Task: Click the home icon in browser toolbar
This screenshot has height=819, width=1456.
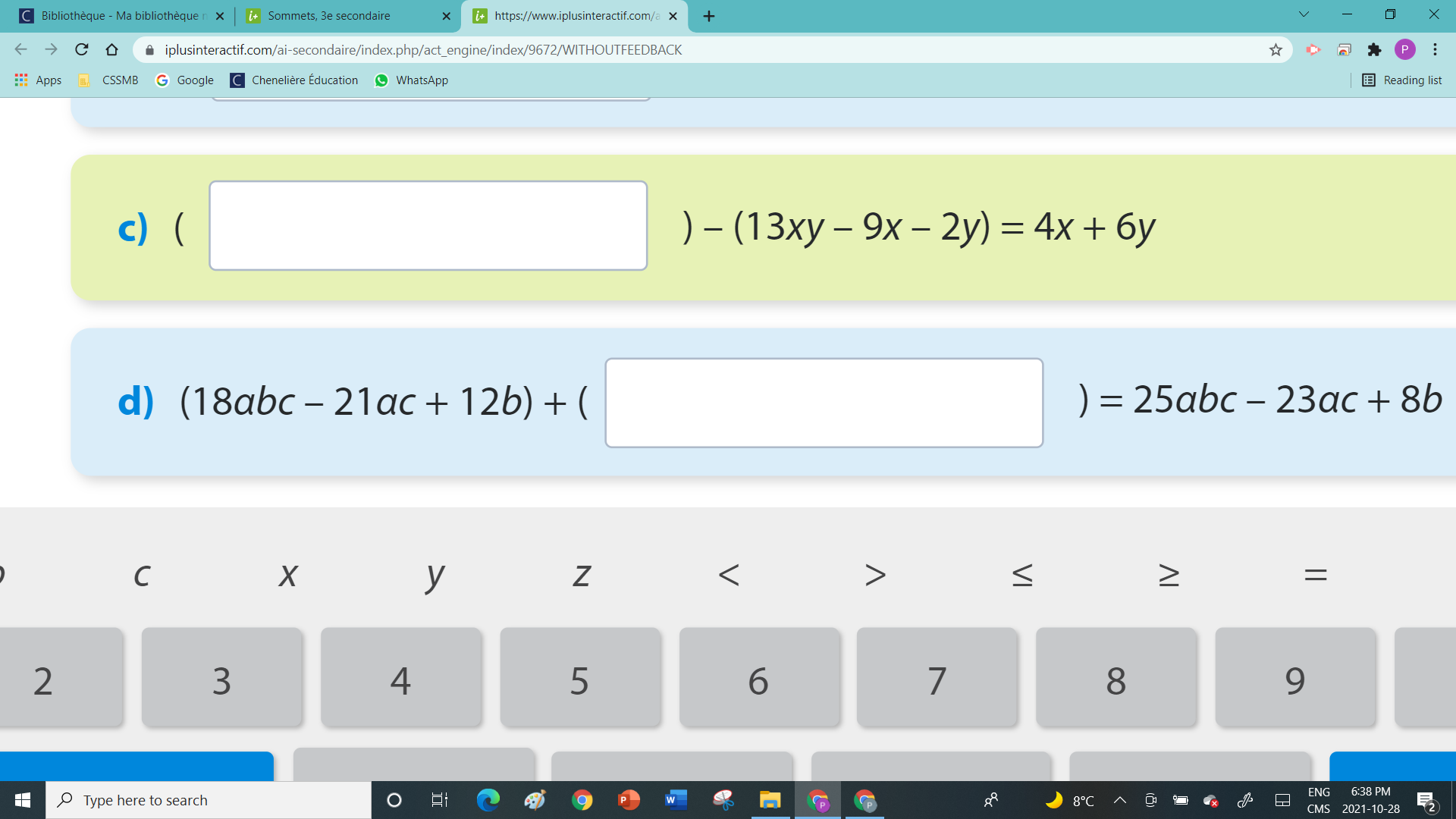Action: [x=111, y=50]
